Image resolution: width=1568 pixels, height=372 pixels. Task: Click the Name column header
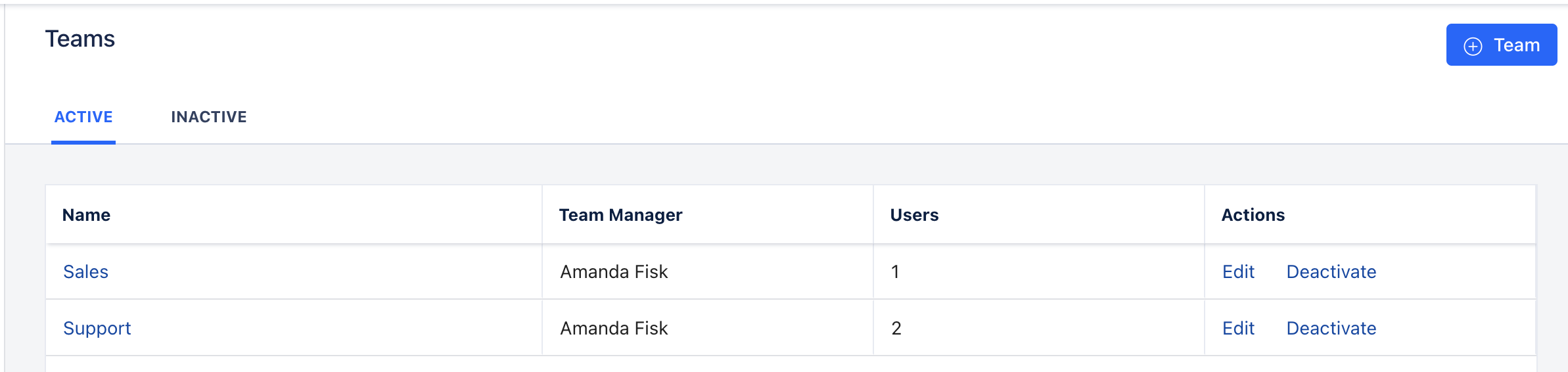[x=86, y=215]
